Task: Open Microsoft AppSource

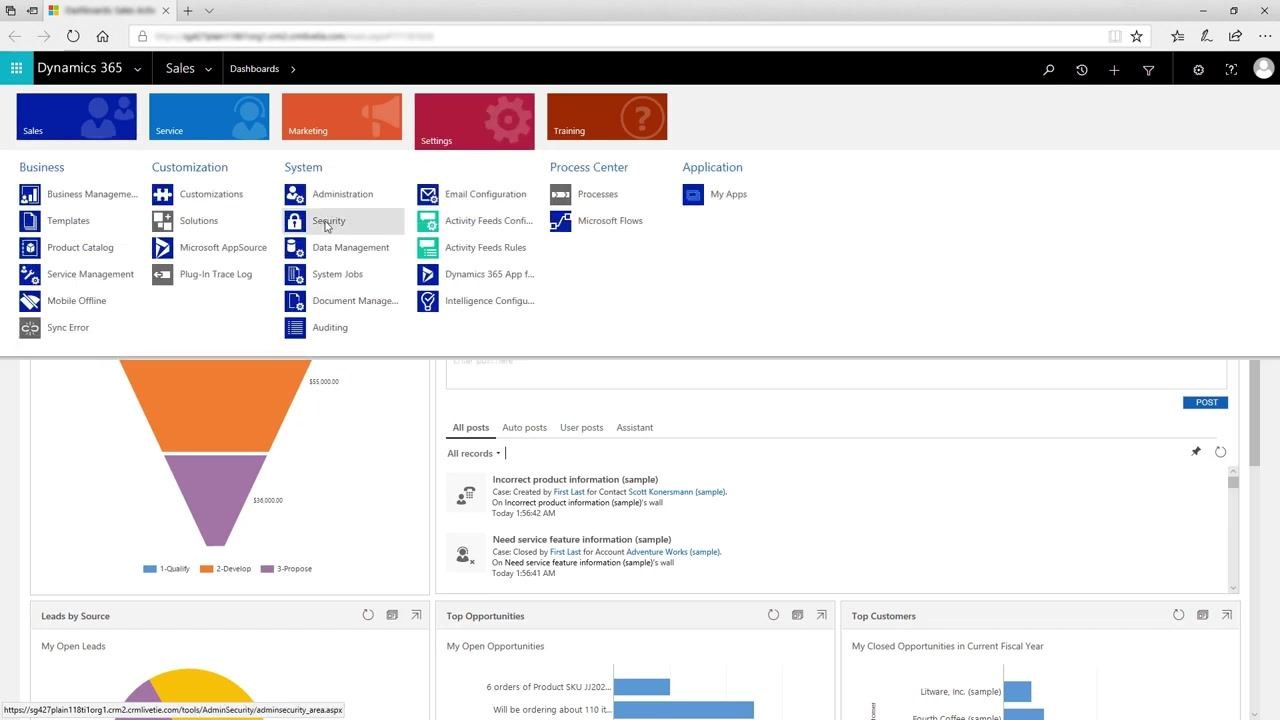Action: pyautogui.click(x=210, y=248)
